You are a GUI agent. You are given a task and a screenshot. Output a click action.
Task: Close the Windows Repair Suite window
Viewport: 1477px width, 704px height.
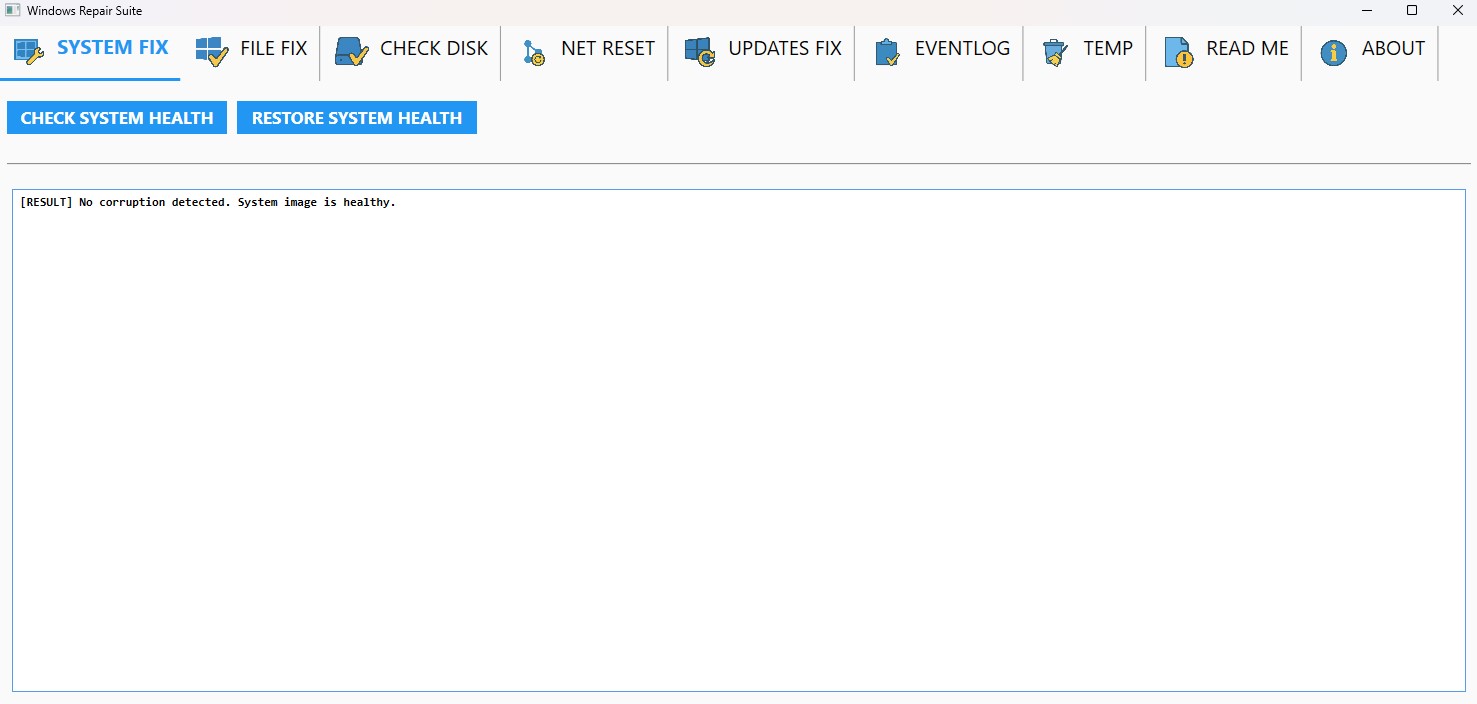[1456, 10]
